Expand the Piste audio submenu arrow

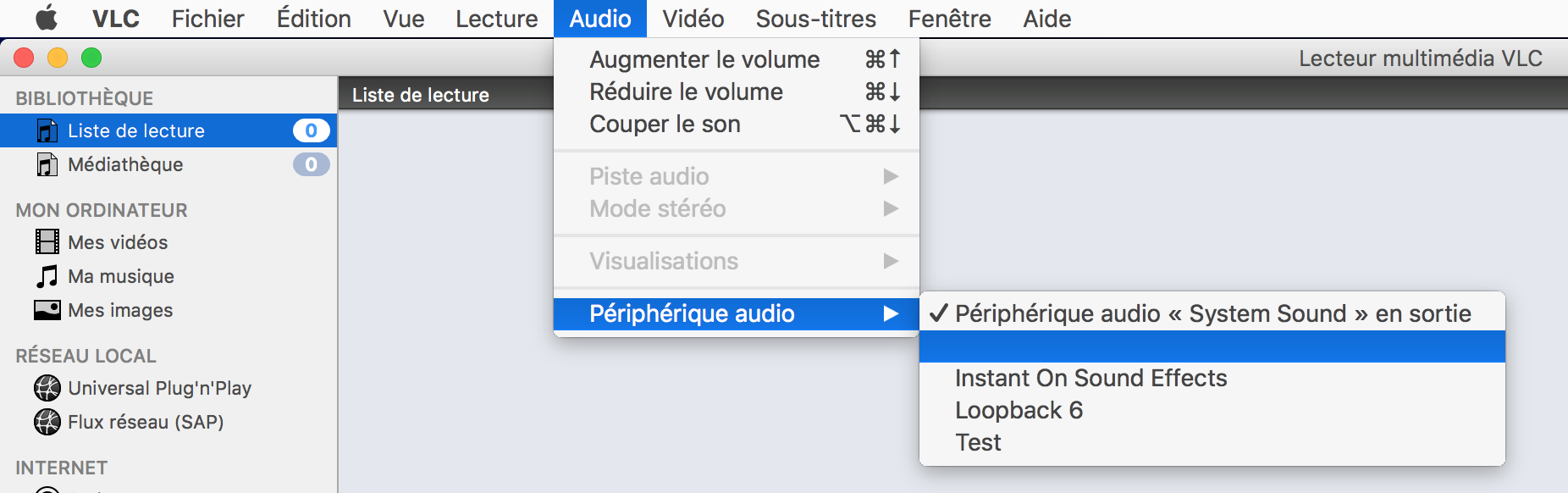point(890,176)
